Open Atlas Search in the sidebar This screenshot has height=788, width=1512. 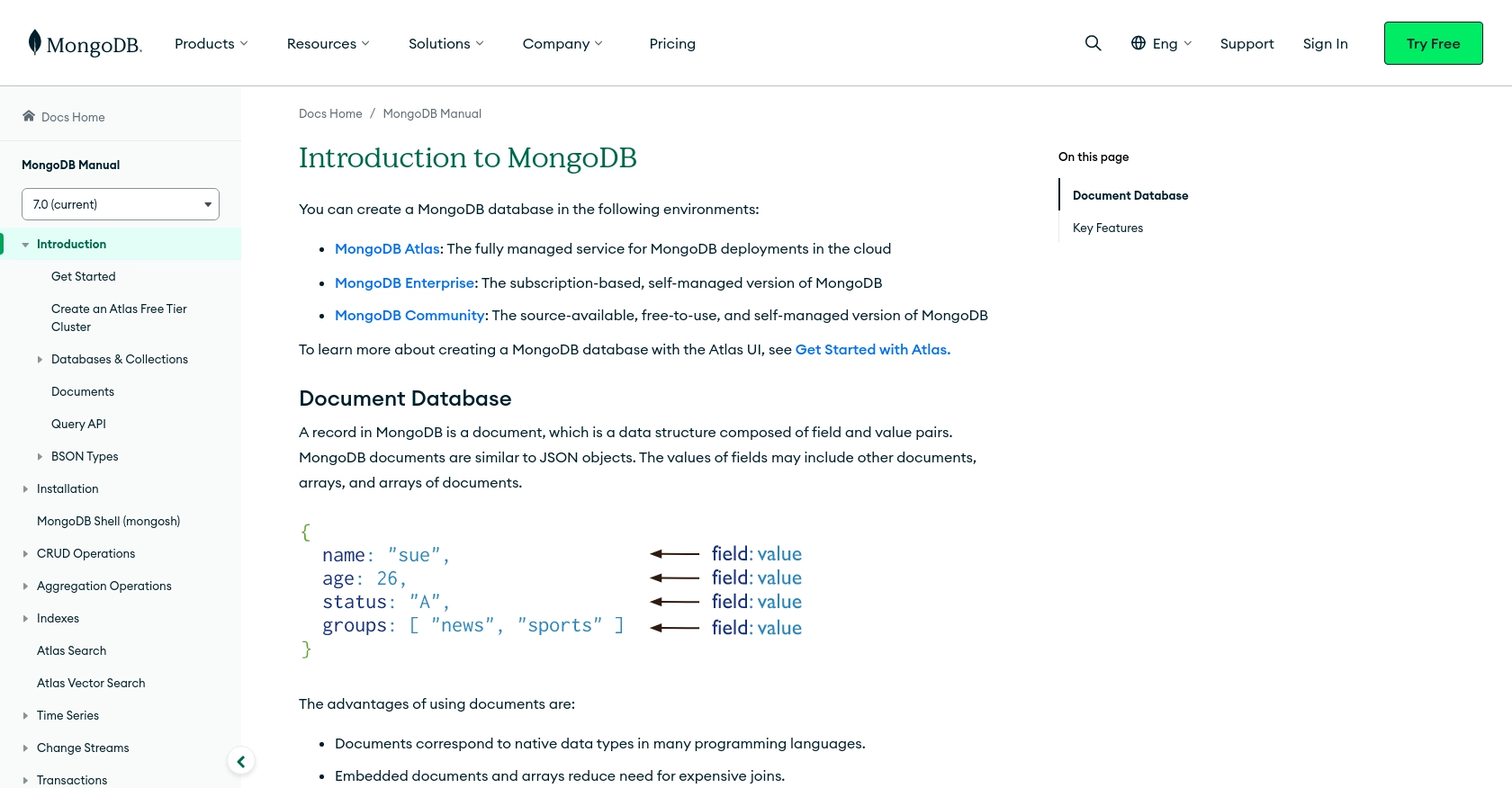71,650
